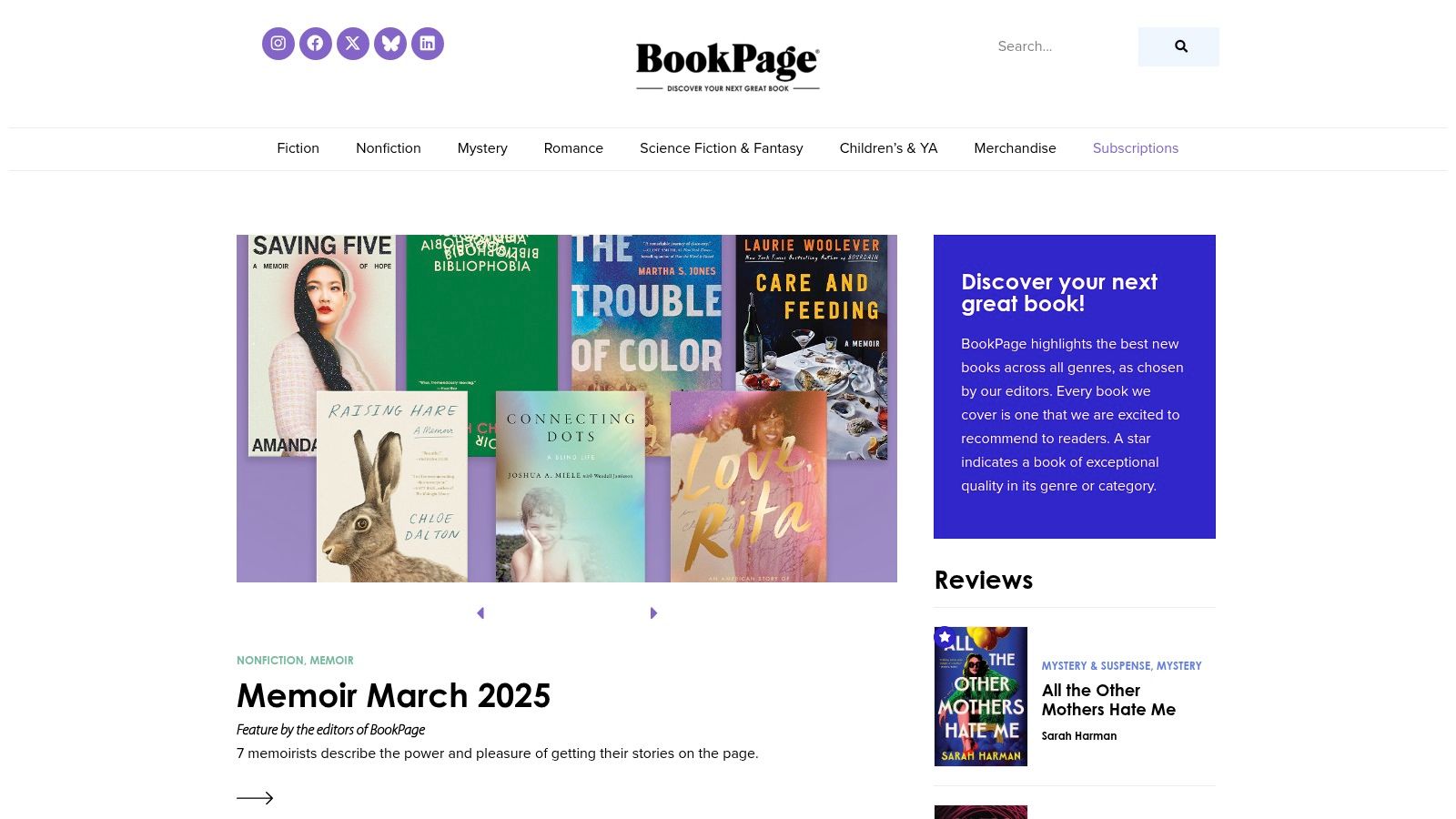Open BookPage's X (Twitter) profile

(353, 44)
